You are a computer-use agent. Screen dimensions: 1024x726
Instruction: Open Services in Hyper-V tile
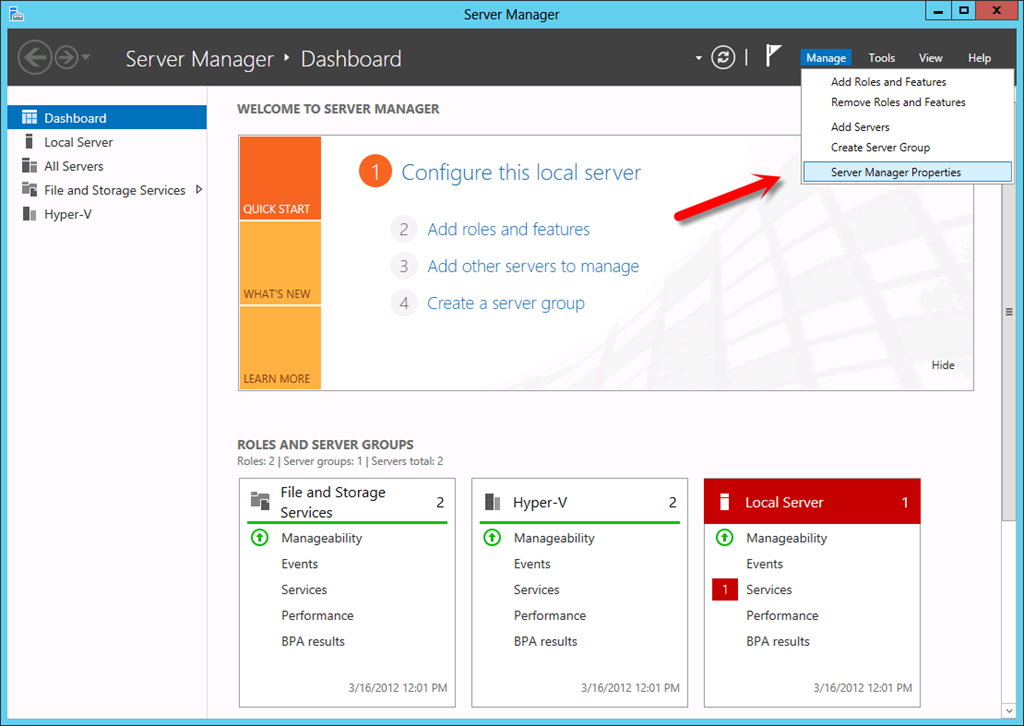click(536, 590)
